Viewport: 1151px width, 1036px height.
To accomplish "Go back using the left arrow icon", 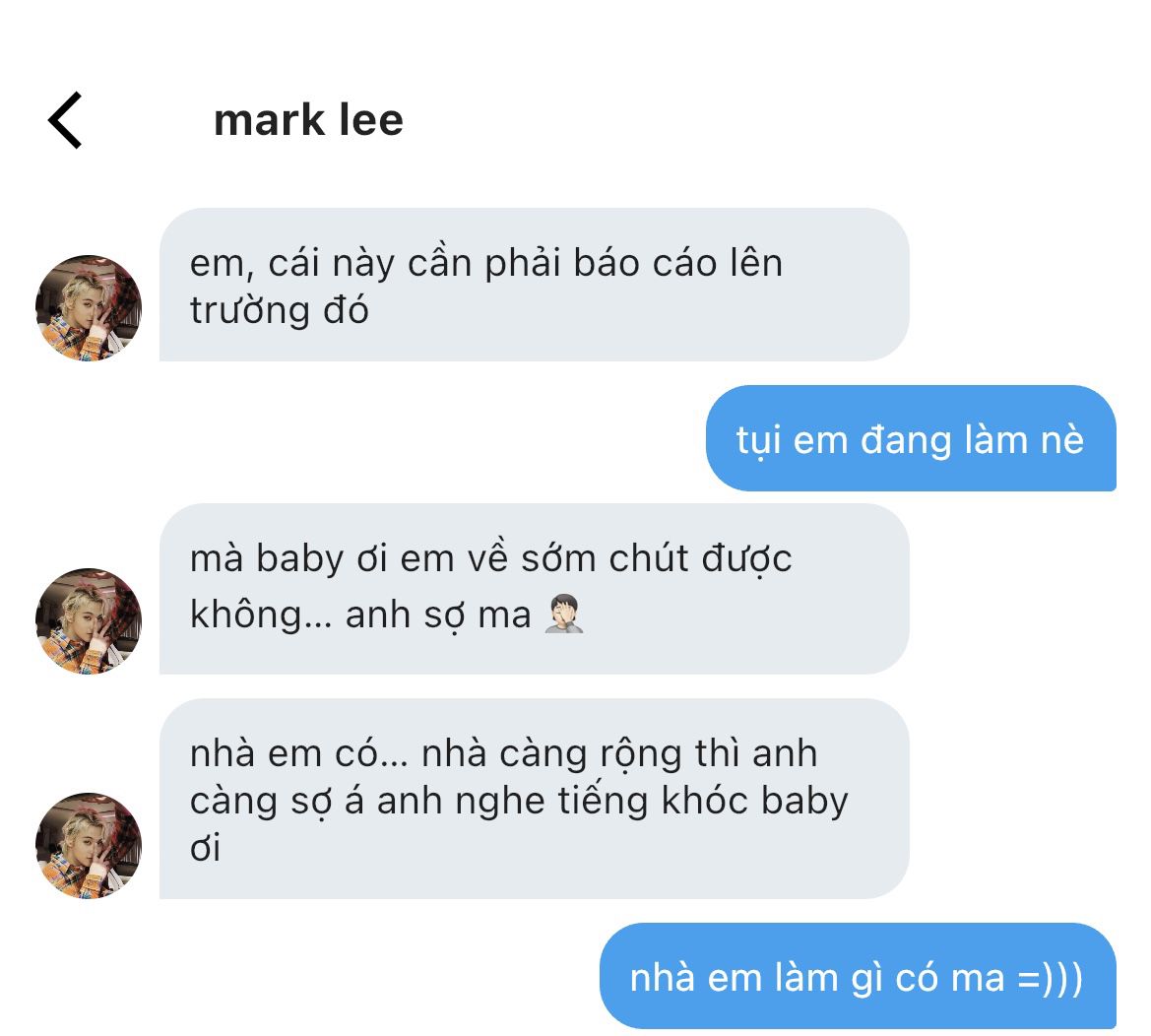I will tap(65, 120).
